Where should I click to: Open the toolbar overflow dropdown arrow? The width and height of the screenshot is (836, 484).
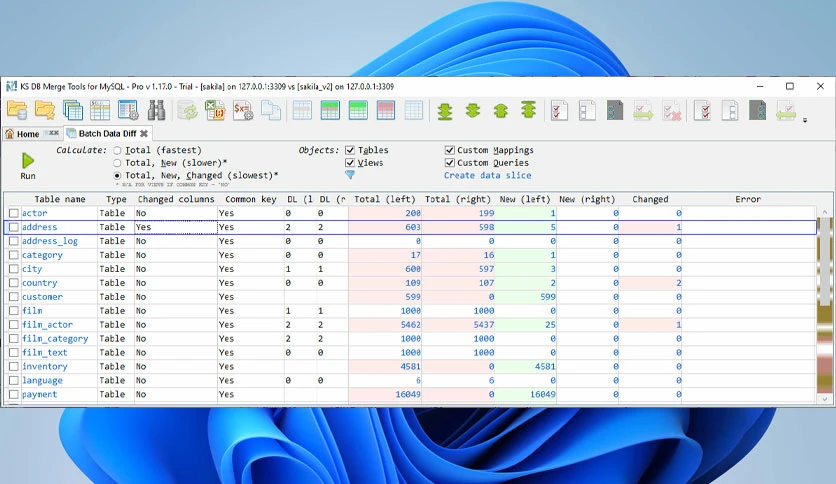pyautogui.click(x=805, y=120)
